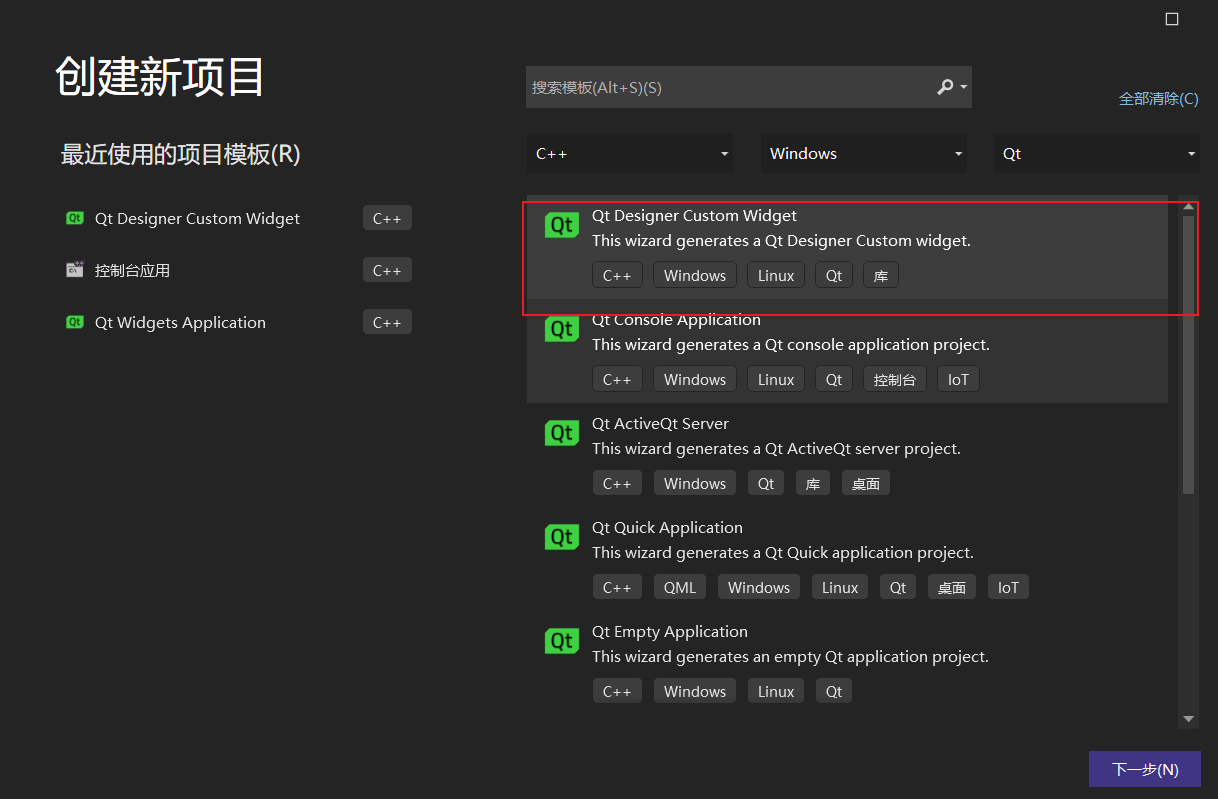Click the Qt icon beside Qt Empty Application
The width and height of the screenshot is (1218, 799).
(x=561, y=640)
